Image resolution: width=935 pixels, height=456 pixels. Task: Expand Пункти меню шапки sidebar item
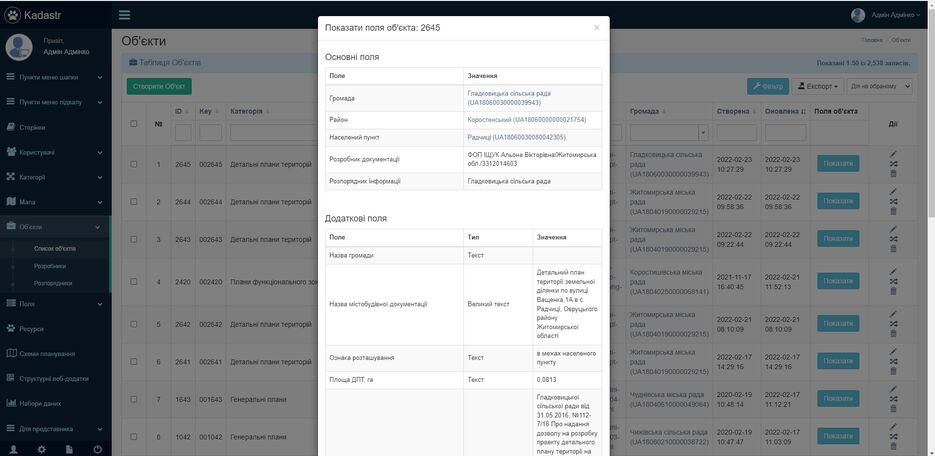(x=55, y=77)
